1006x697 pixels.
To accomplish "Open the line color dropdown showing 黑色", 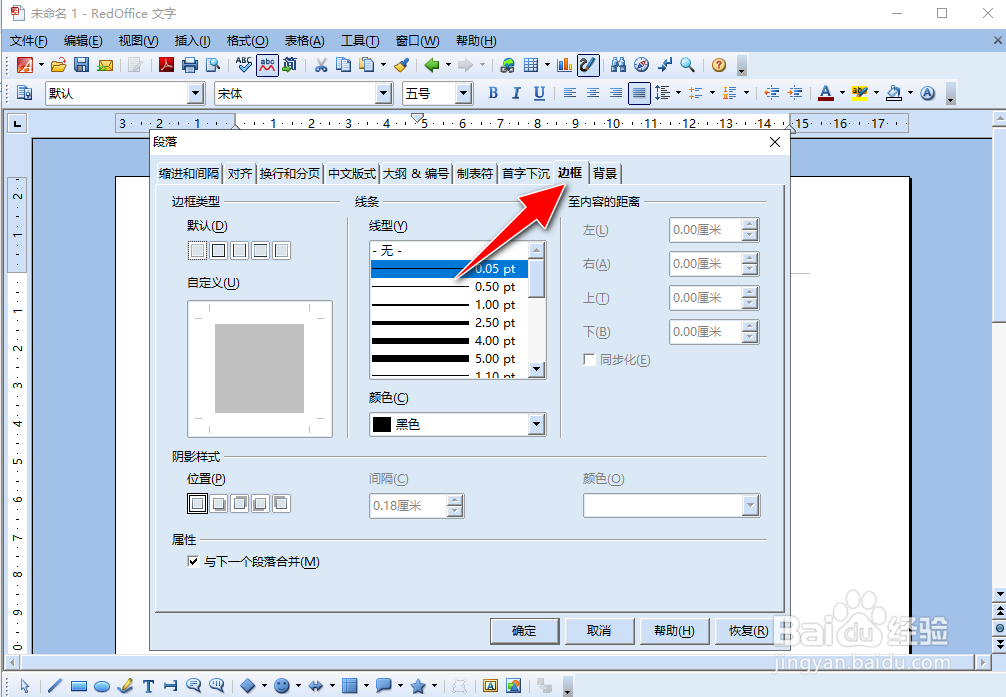I will [x=536, y=424].
